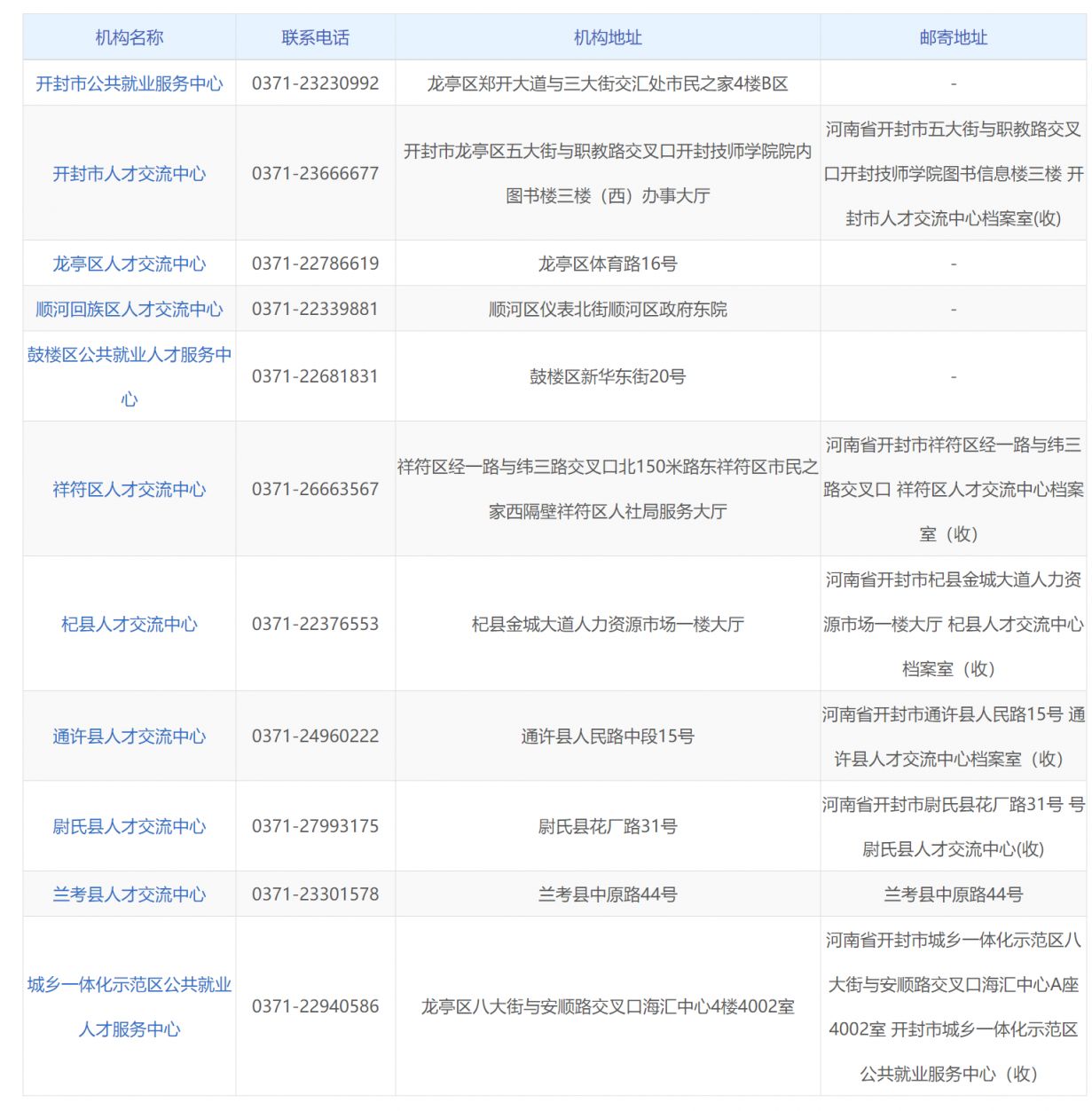Click address 开封市龙亭区五大街与职教路交叉口开封技师学院院内图书楼三楼（西）办事大厅
Viewport: 1092px width, 1111px height.
coord(608,174)
